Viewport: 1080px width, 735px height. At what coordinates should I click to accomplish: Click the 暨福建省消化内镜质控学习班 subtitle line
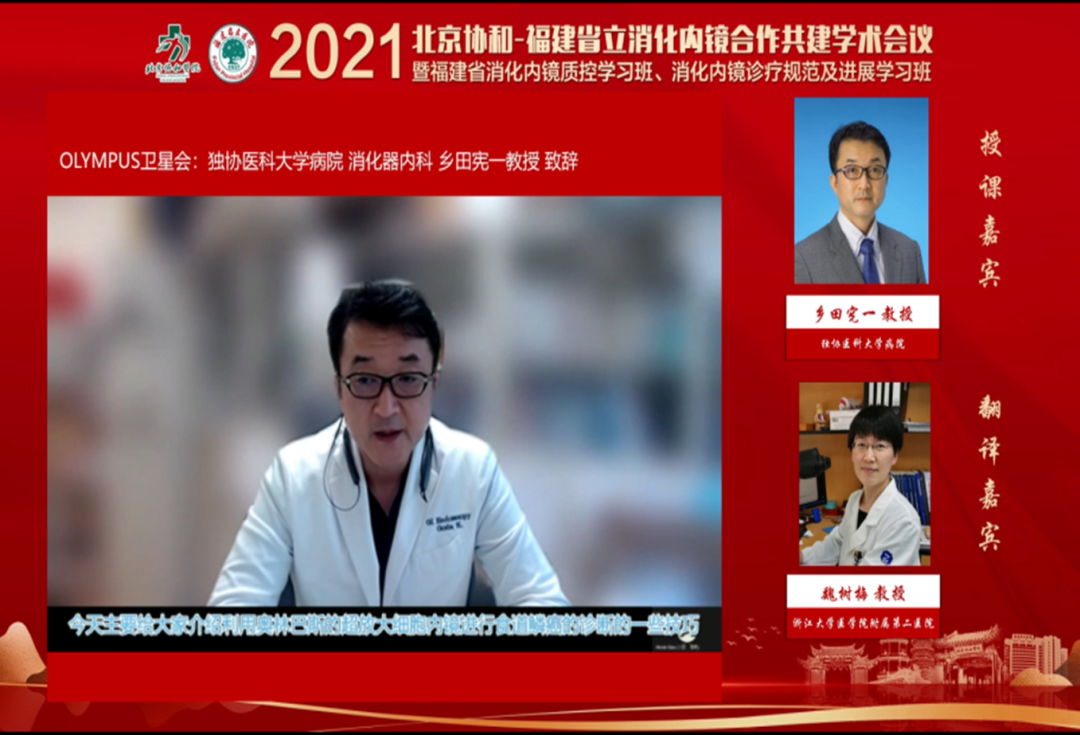click(672, 72)
